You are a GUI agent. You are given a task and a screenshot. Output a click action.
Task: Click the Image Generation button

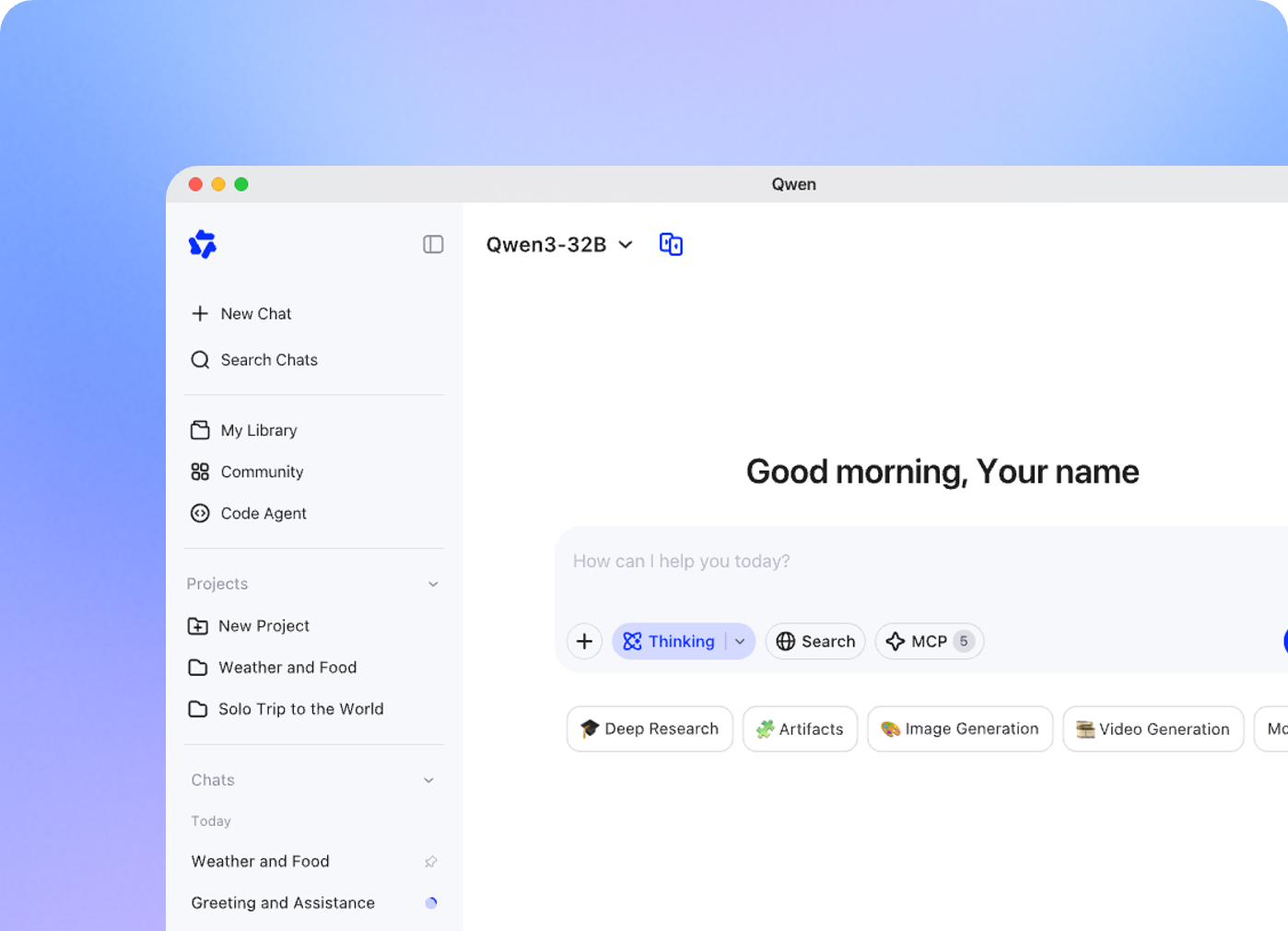[x=960, y=729]
